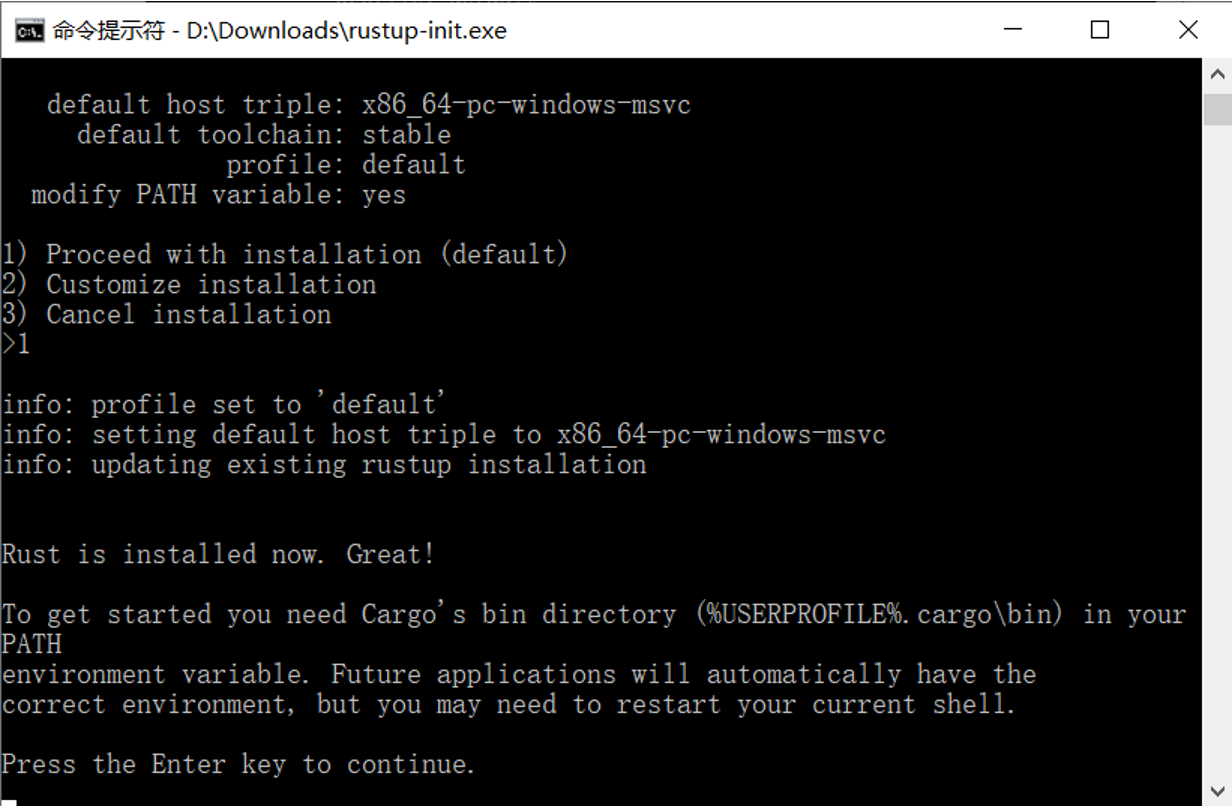
Task: Click the 'modify PATH variable: yes' line
Action: 219,195
